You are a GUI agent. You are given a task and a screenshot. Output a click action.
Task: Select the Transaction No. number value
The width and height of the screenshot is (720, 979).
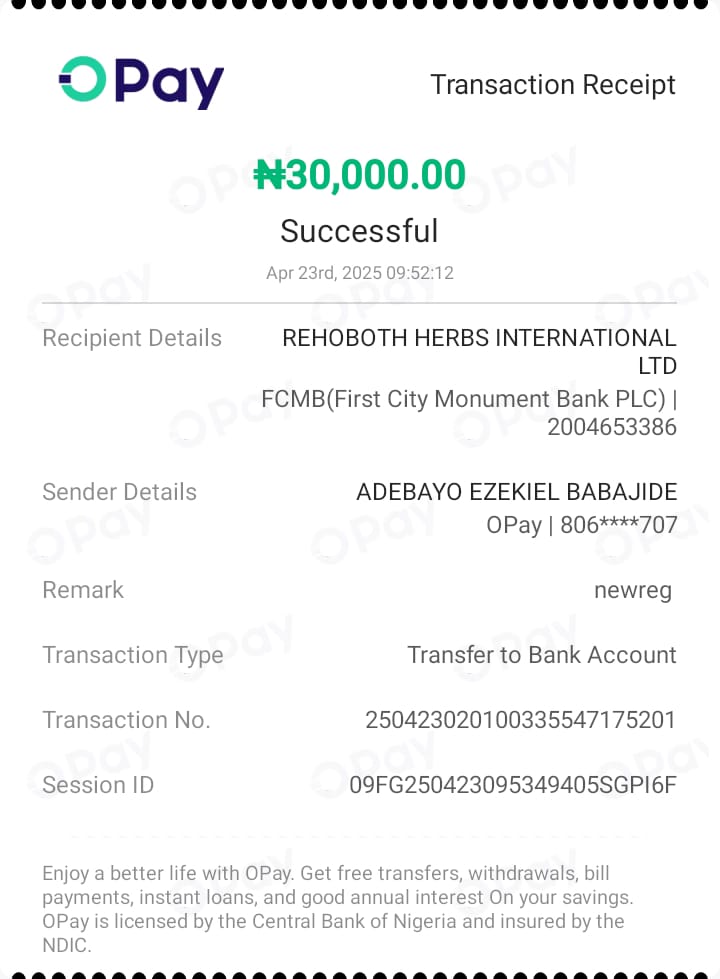pos(520,720)
